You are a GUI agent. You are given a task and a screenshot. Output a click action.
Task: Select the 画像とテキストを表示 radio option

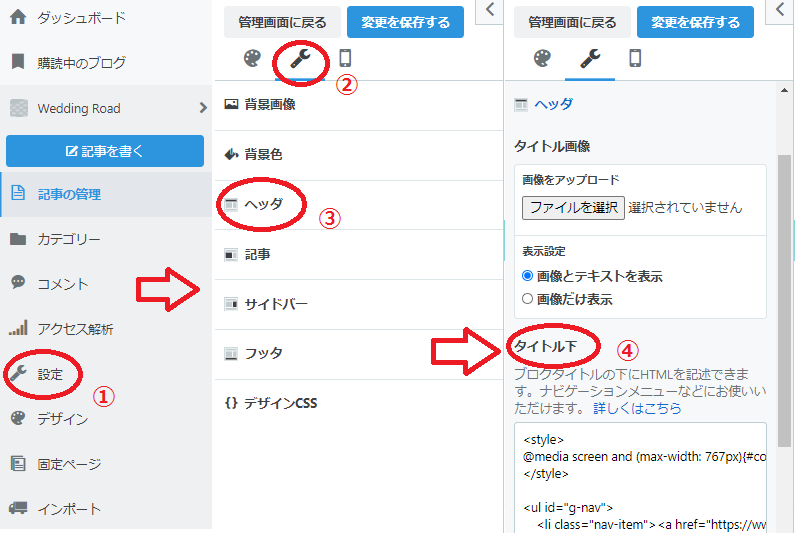click(527, 276)
